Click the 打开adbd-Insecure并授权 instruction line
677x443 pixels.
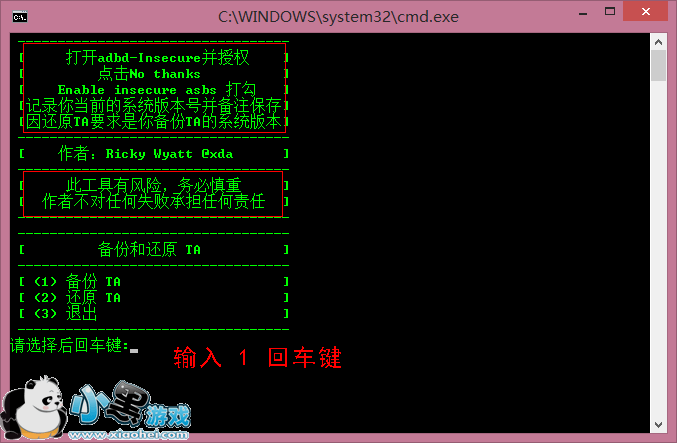point(158,57)
